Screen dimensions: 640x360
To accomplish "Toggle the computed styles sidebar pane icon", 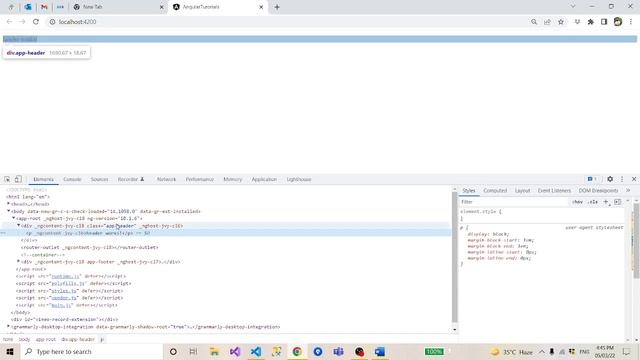I will (x=618, y=202).
